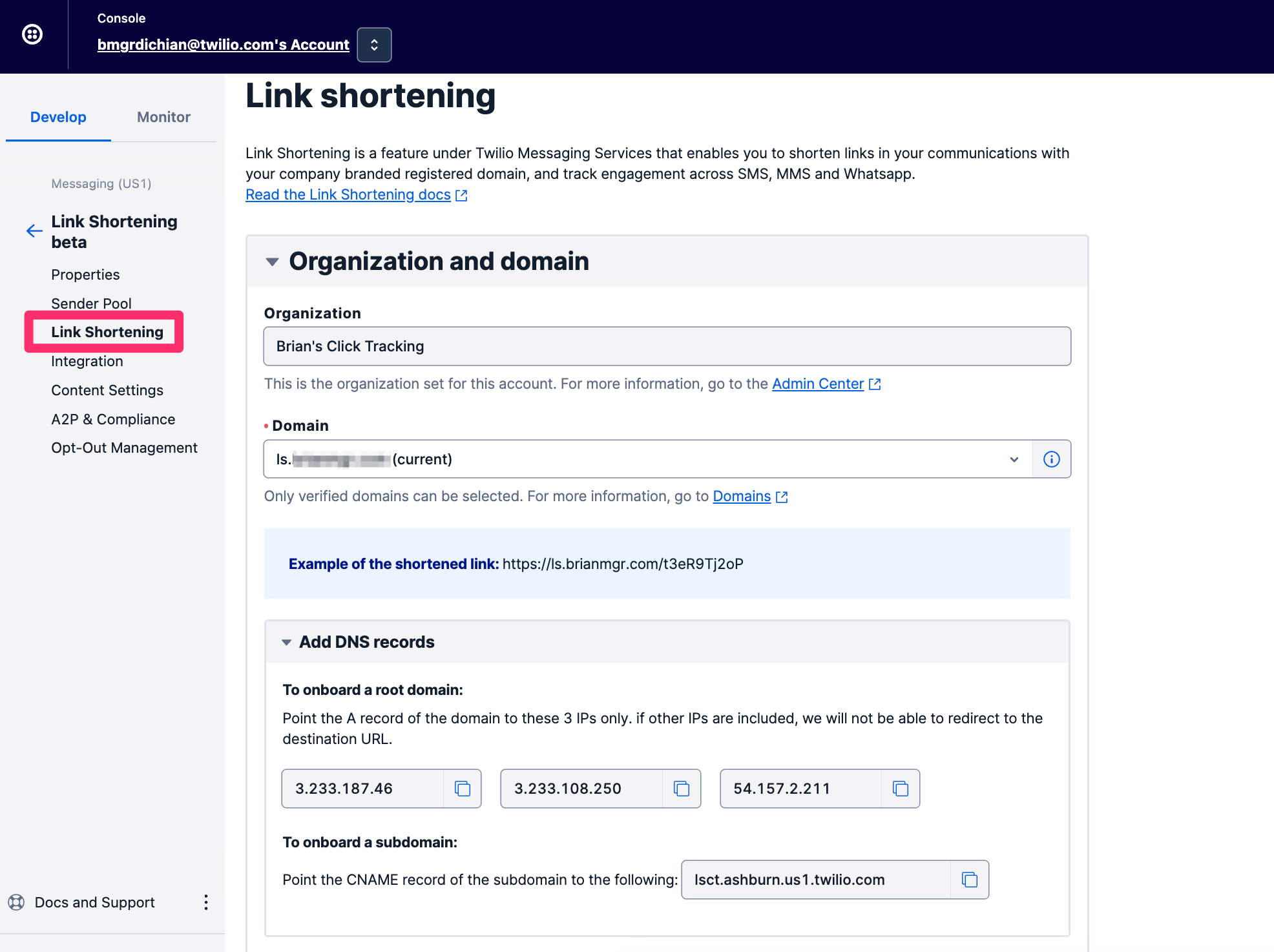Open Sender Pool in the sidebar
Viewport: 1274px width, 952px height.
point(91,304)
